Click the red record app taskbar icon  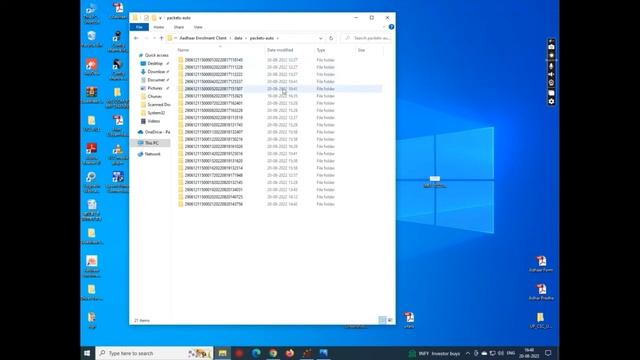point(239,353)
